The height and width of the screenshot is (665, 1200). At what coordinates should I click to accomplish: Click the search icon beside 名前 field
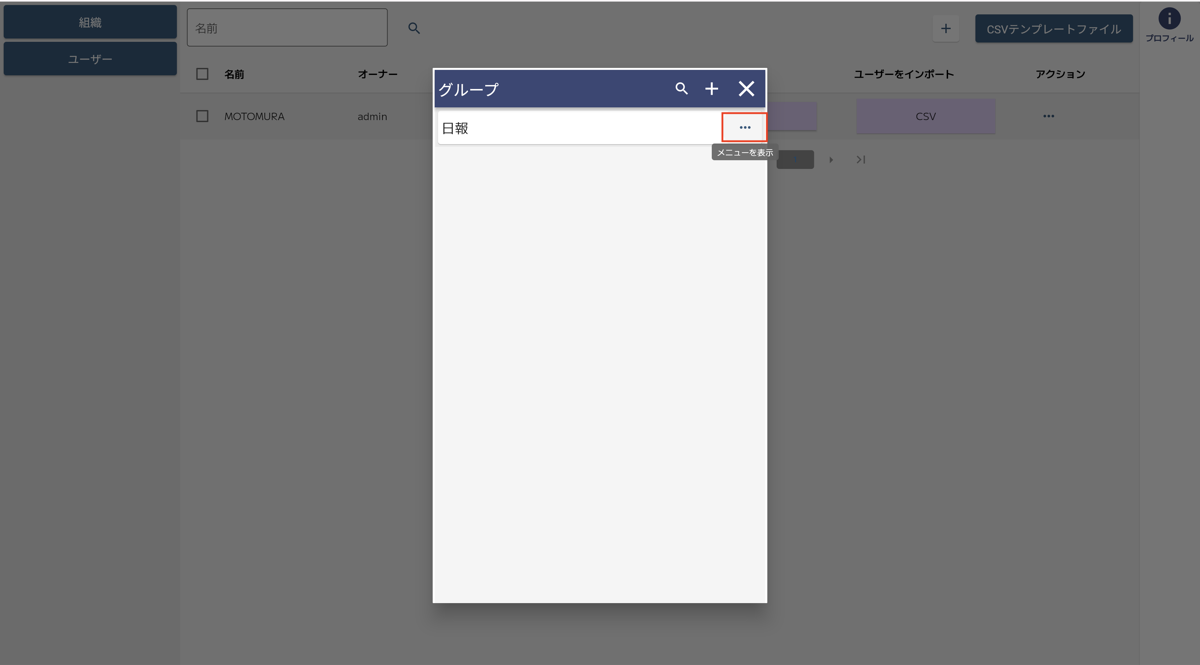[x=414, y=29]
